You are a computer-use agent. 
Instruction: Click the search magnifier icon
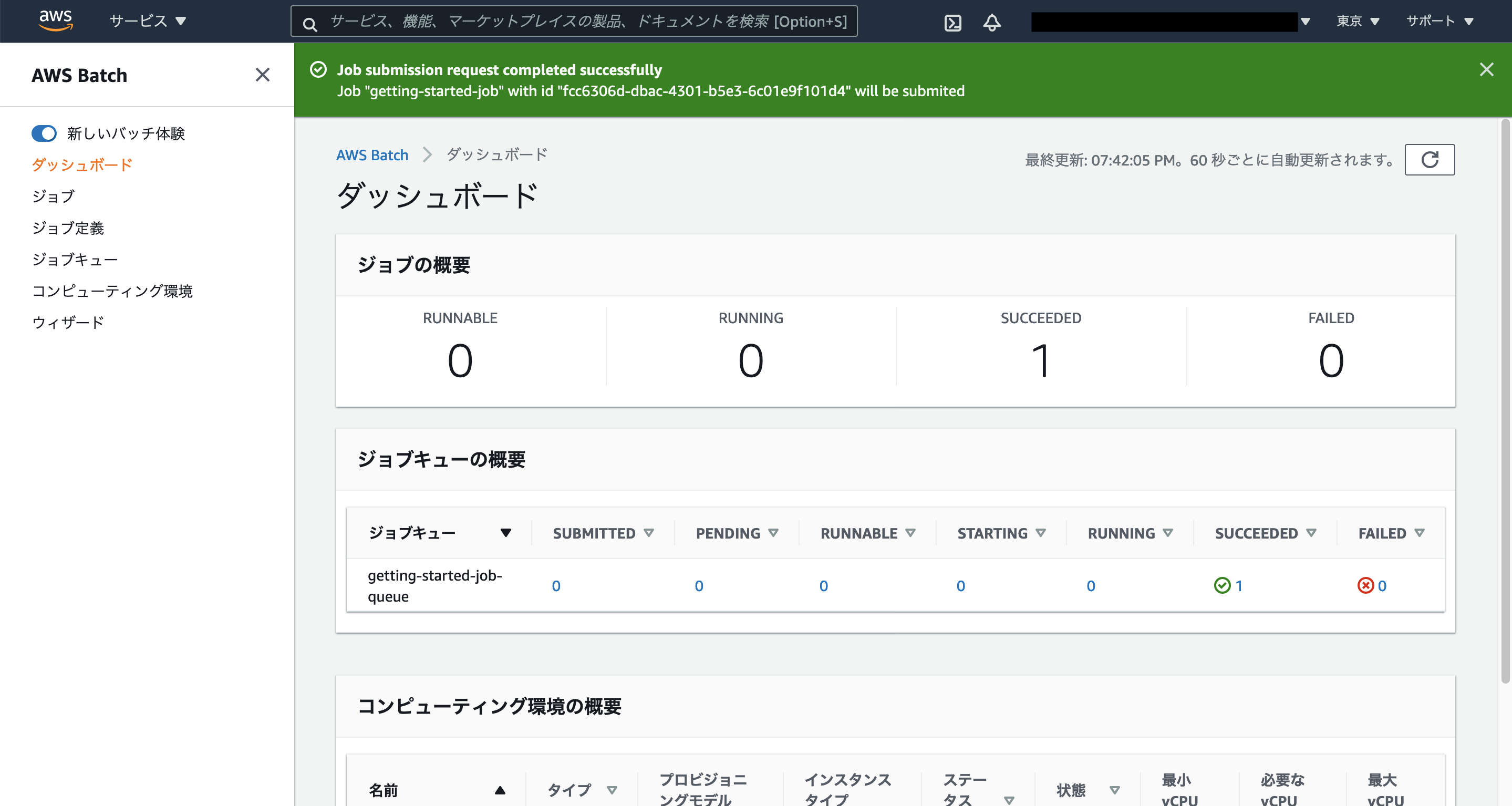point(310,24)
